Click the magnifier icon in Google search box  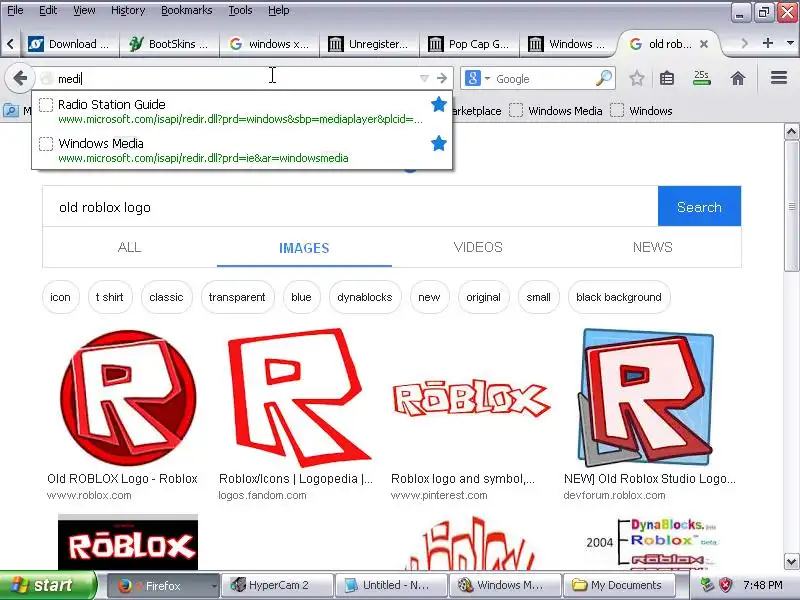coord(604,78)
